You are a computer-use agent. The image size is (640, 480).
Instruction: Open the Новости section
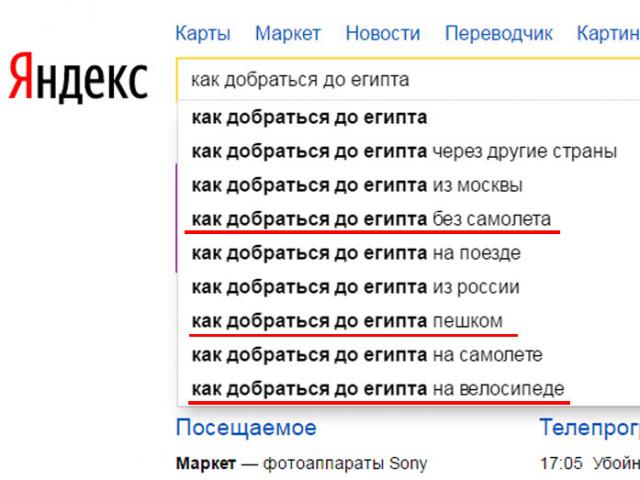383,34
